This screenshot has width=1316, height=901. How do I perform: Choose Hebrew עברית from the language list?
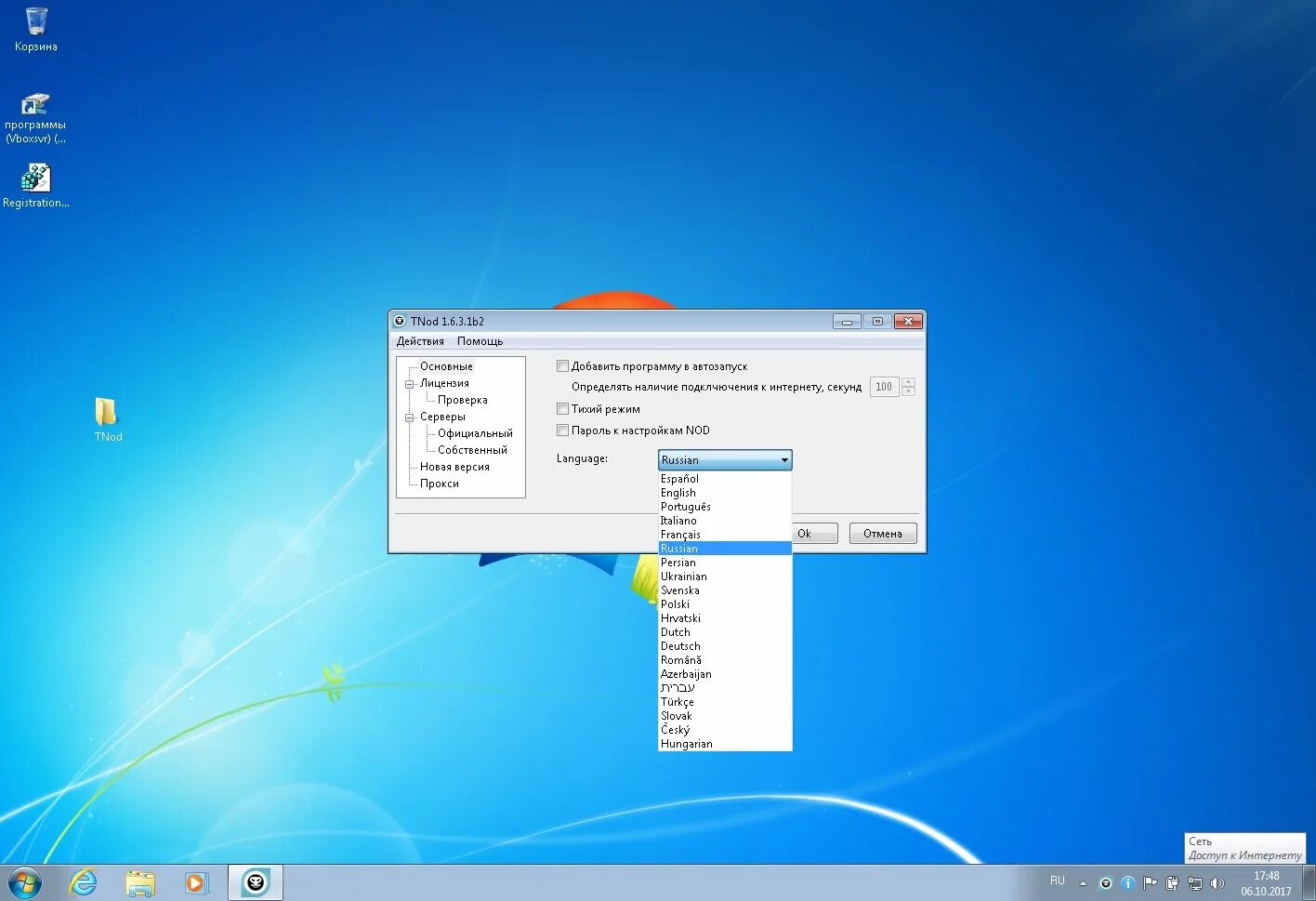(725, 688)
